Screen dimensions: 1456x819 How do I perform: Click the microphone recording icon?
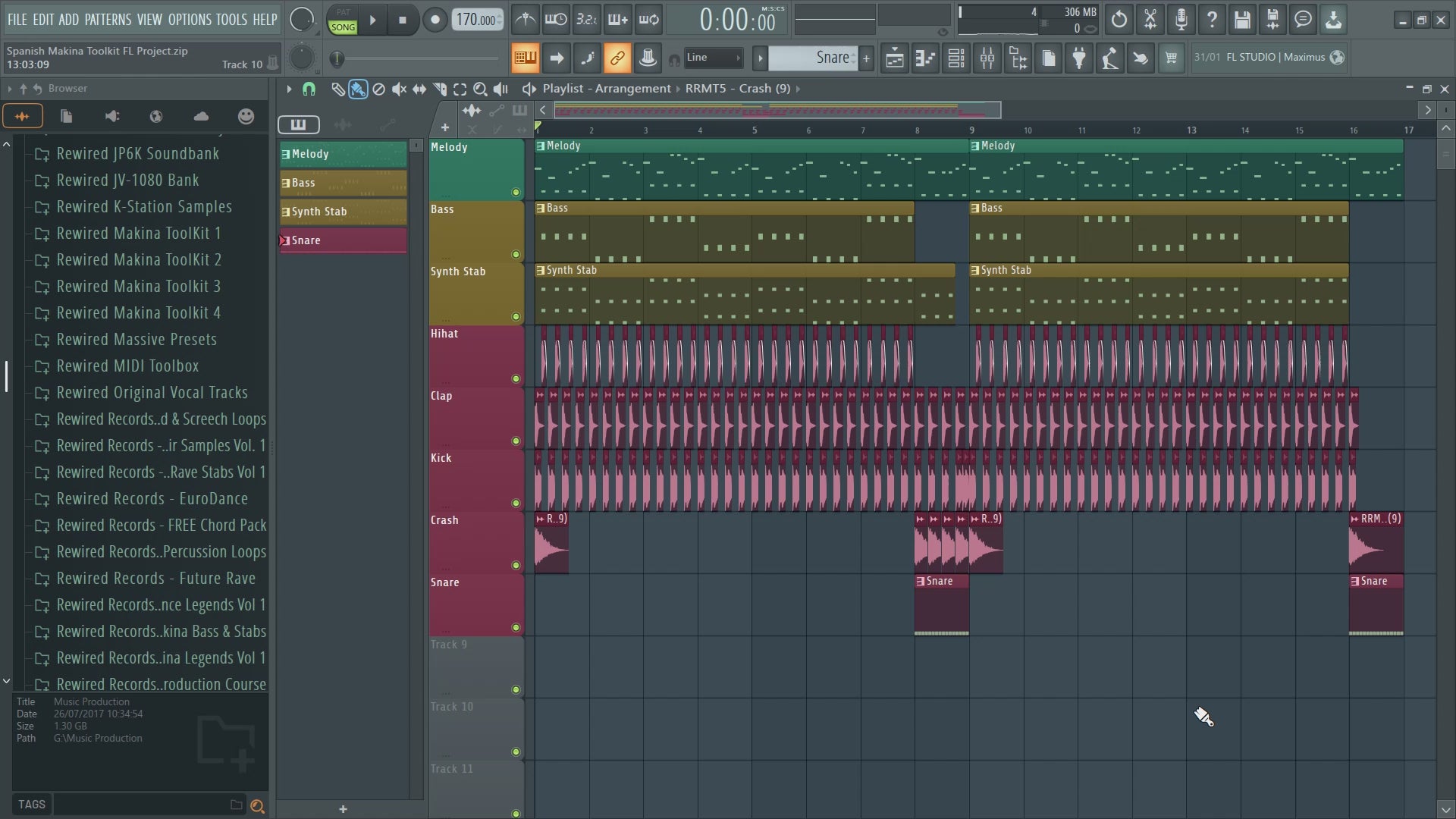[1181, 20]
